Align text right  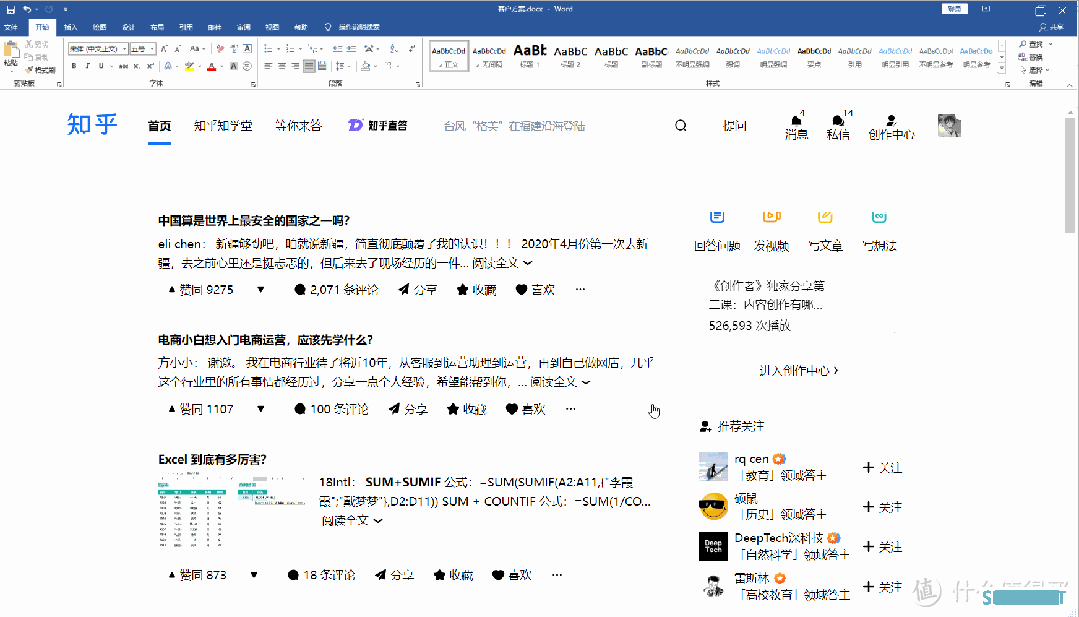(x=295, y=66)
